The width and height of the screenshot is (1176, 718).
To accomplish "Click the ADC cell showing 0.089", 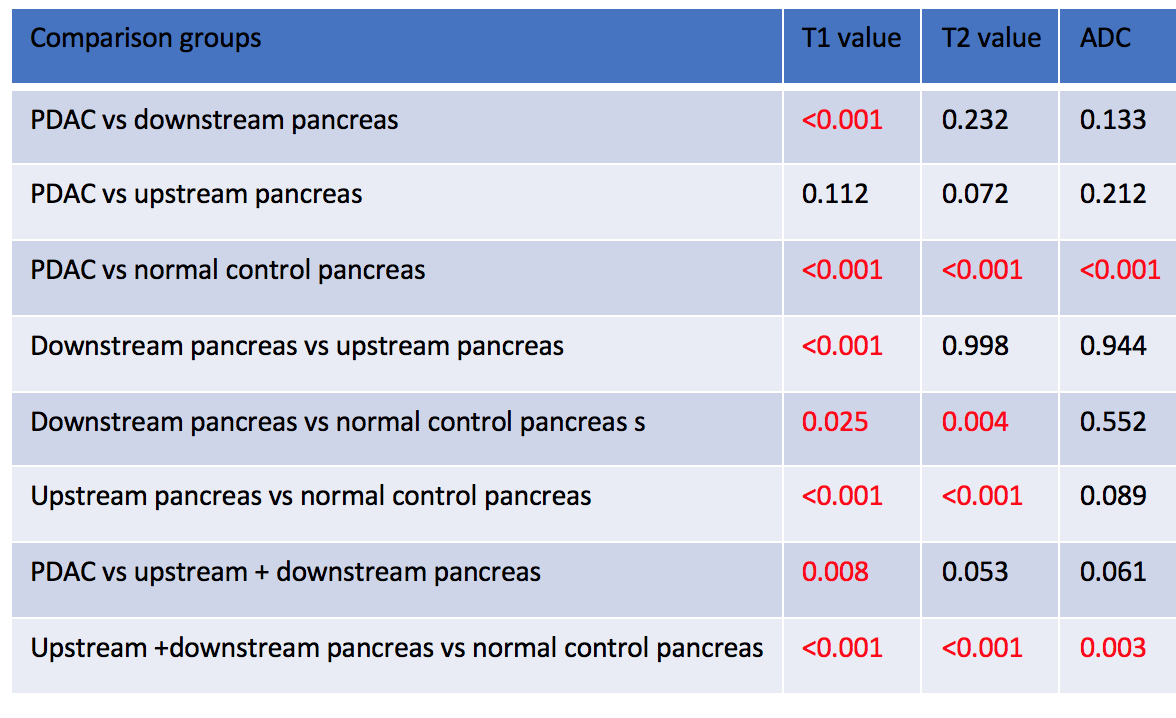I will click(1113, 496).
